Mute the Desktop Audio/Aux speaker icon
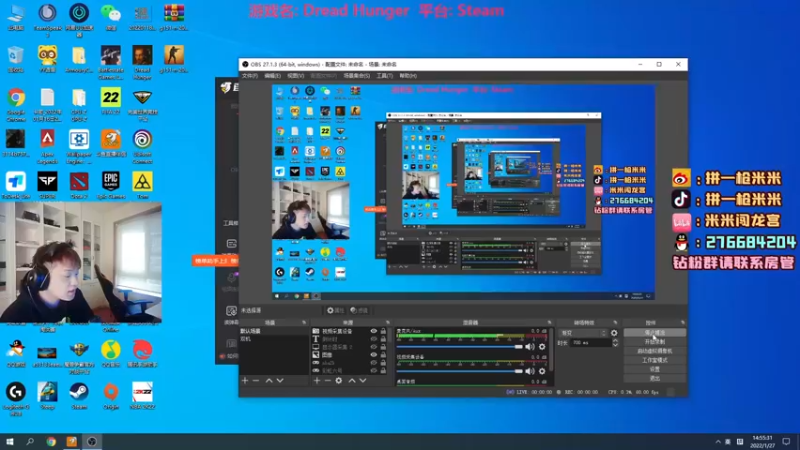The image size is (800, 450). coord(530,347)
